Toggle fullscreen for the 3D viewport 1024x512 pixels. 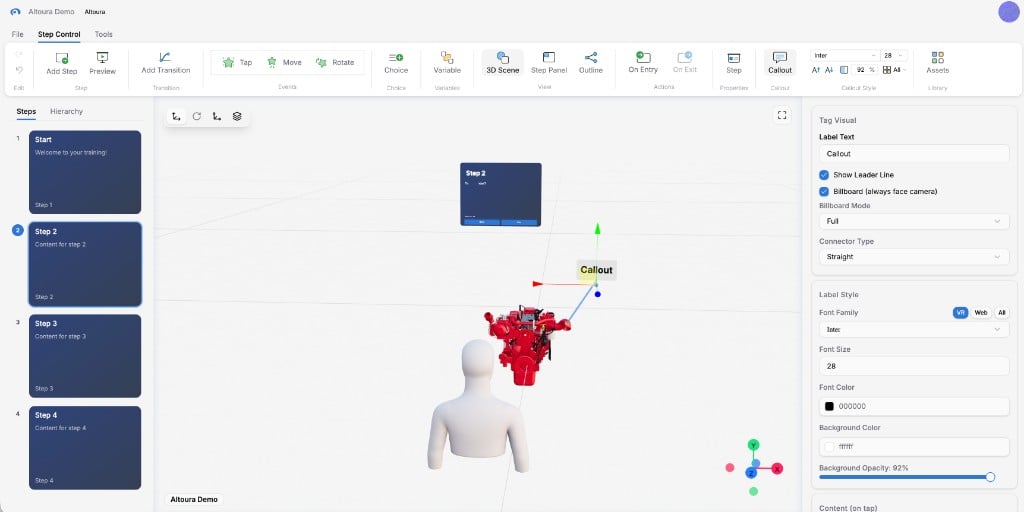(x=782, y=116)
